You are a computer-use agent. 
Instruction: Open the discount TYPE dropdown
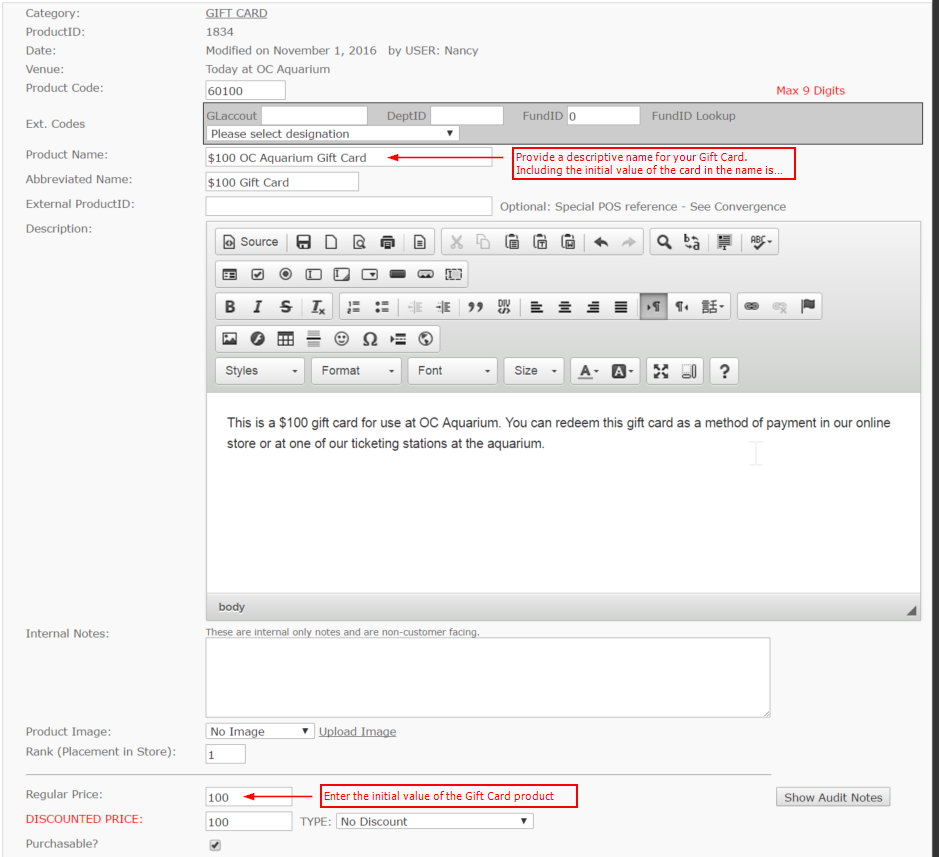pyautogui.click(x=435, y=822)
